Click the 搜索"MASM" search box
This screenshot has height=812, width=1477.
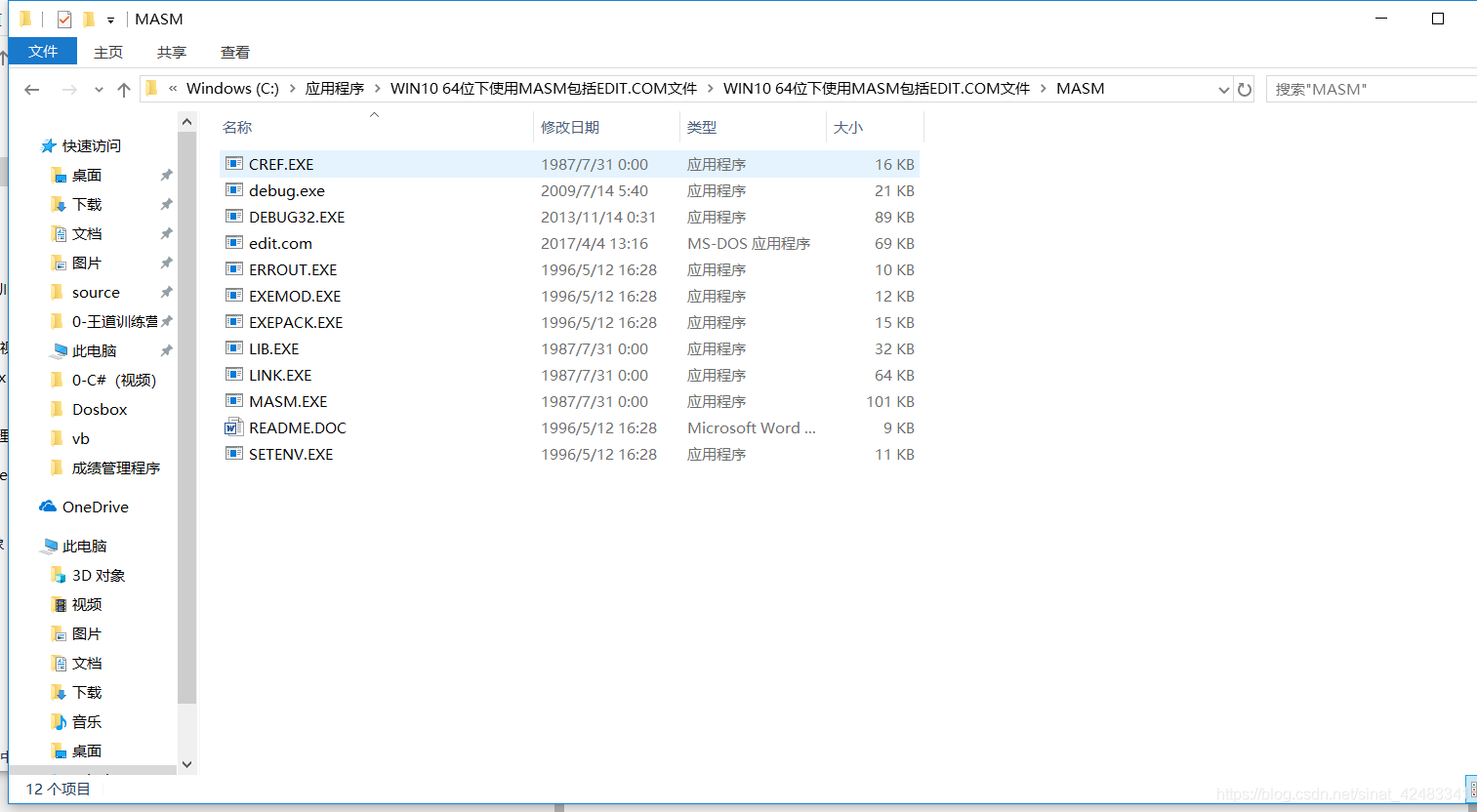pyautogui.click(x=1371, y=89)
